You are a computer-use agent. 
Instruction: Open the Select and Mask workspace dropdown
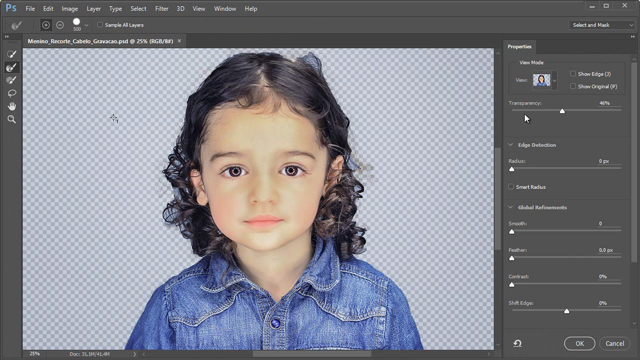(x=602, y=25)
